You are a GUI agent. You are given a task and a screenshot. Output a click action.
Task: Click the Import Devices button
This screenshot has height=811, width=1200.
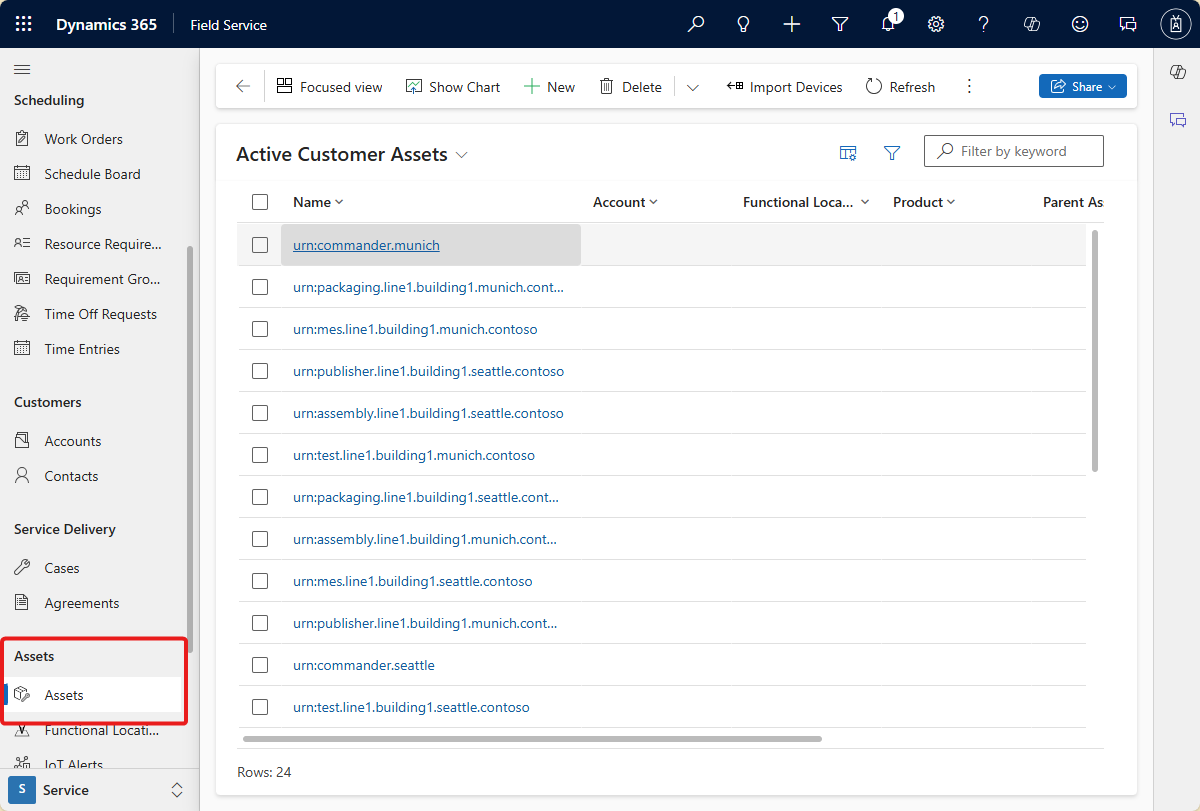[784, 87]
